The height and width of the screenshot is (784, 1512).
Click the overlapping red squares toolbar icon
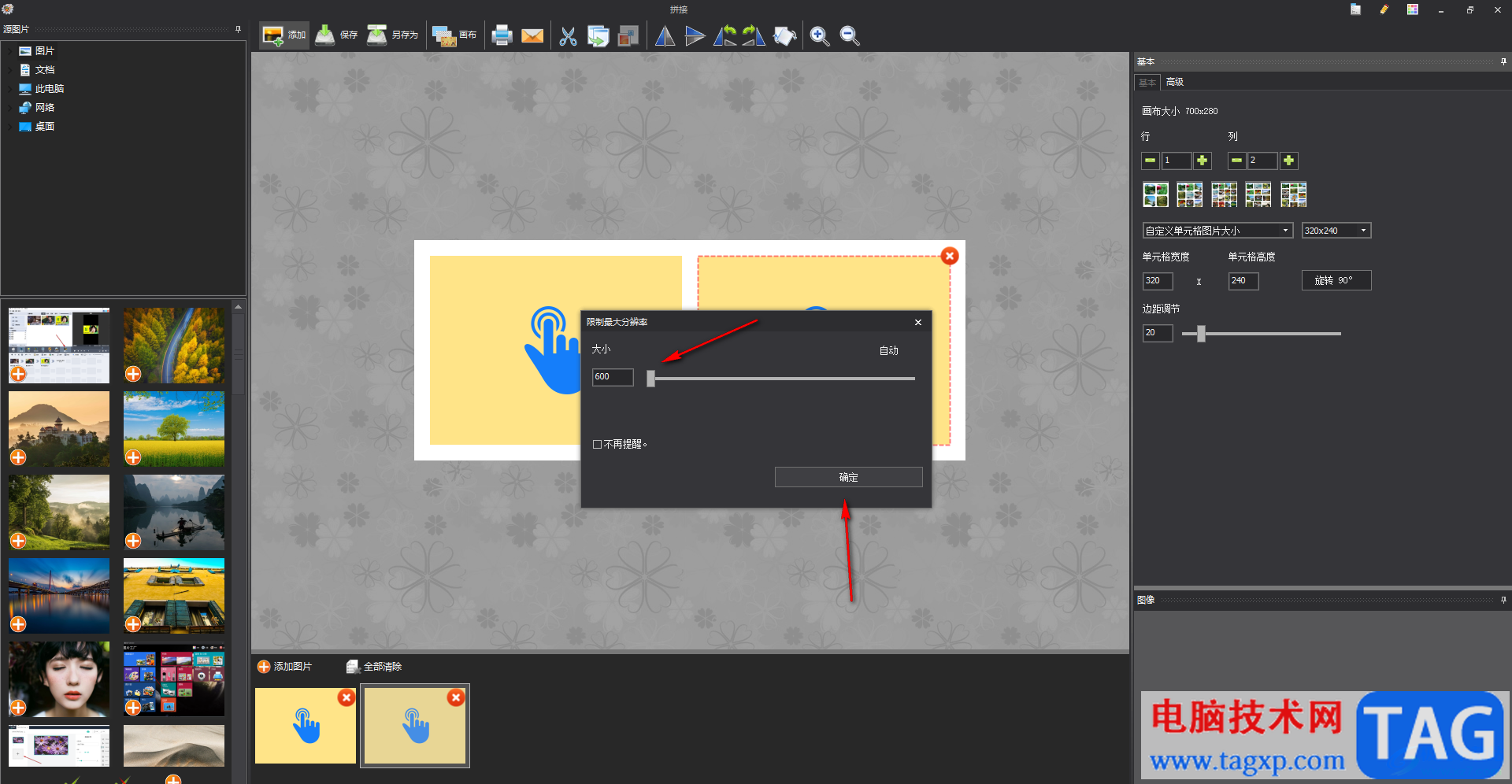pyautogui.click(x=628, y=35)
